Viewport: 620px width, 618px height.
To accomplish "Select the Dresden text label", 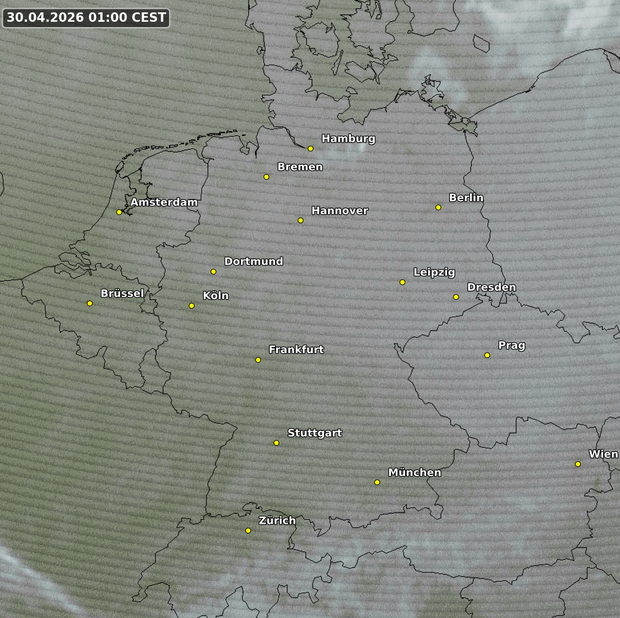I will pos(491,287).
